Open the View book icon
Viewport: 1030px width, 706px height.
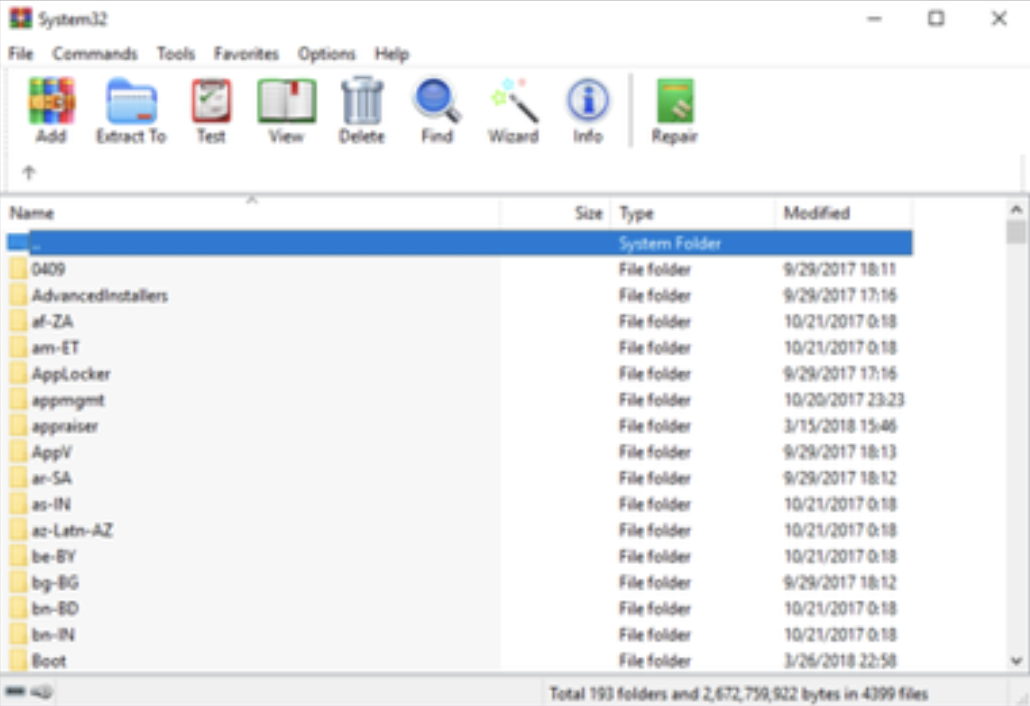(x=286, y=101)
